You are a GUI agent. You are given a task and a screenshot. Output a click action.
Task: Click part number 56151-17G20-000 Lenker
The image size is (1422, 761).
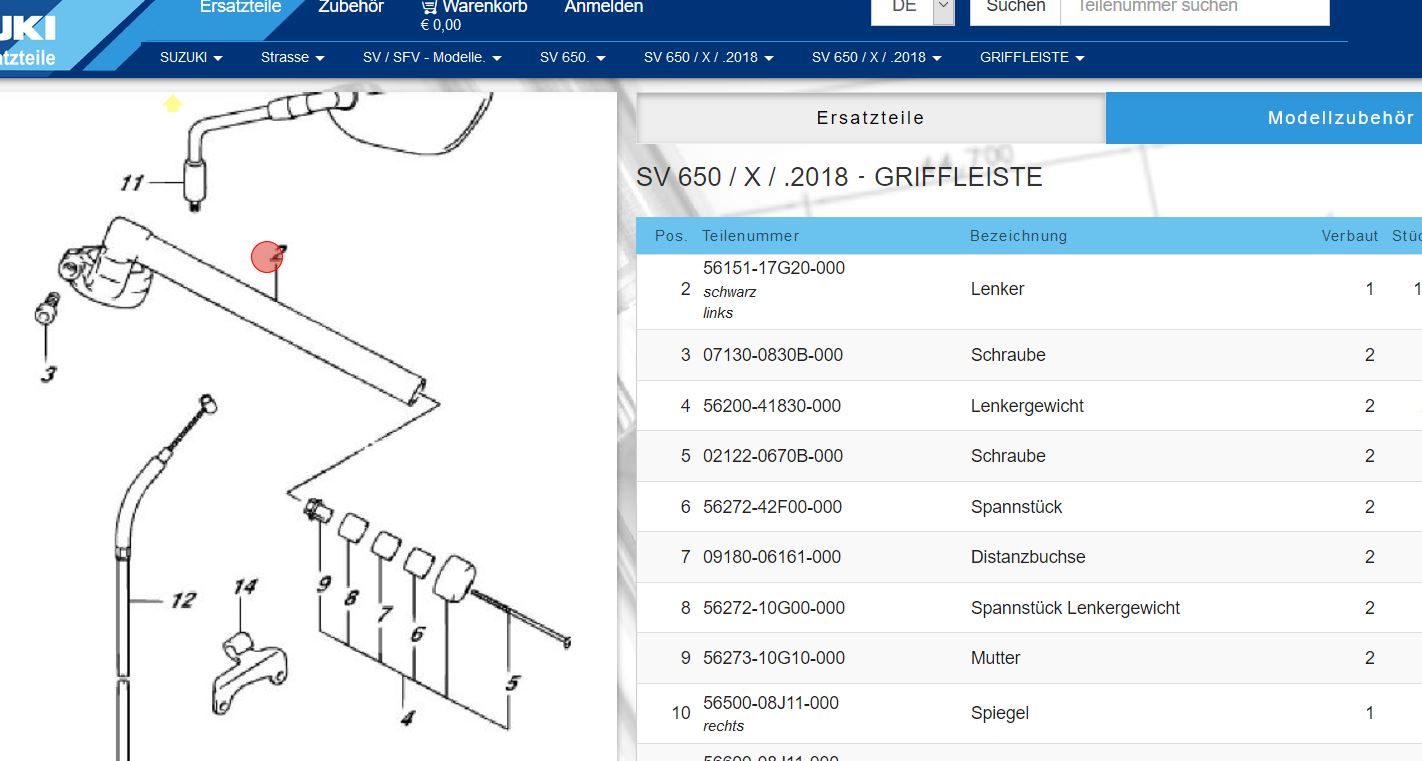[x=774, y=268]
